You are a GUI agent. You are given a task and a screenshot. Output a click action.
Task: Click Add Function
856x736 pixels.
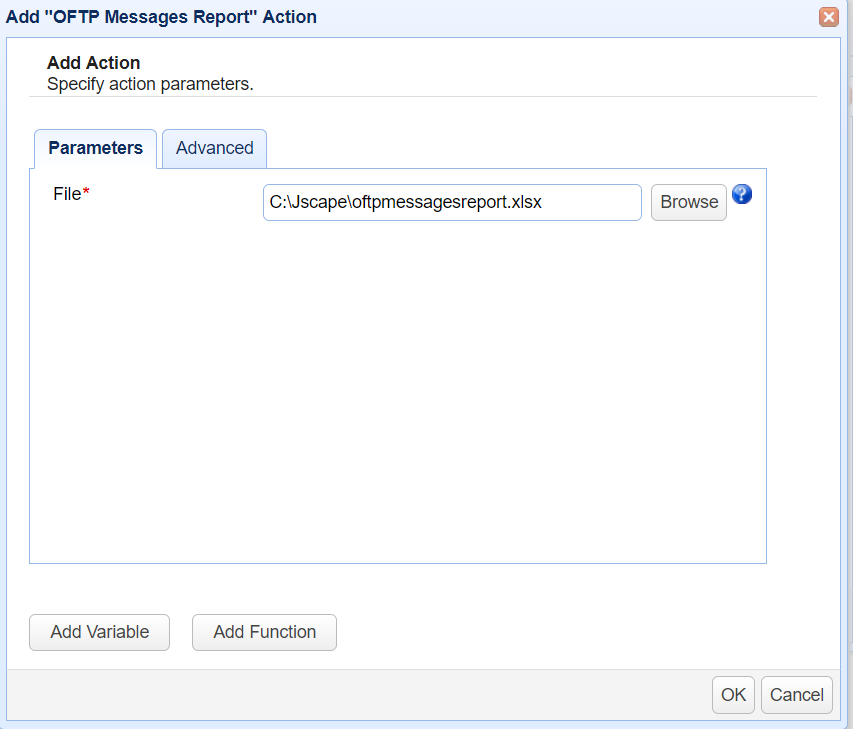pyautogui.click(x=263, y=632)
